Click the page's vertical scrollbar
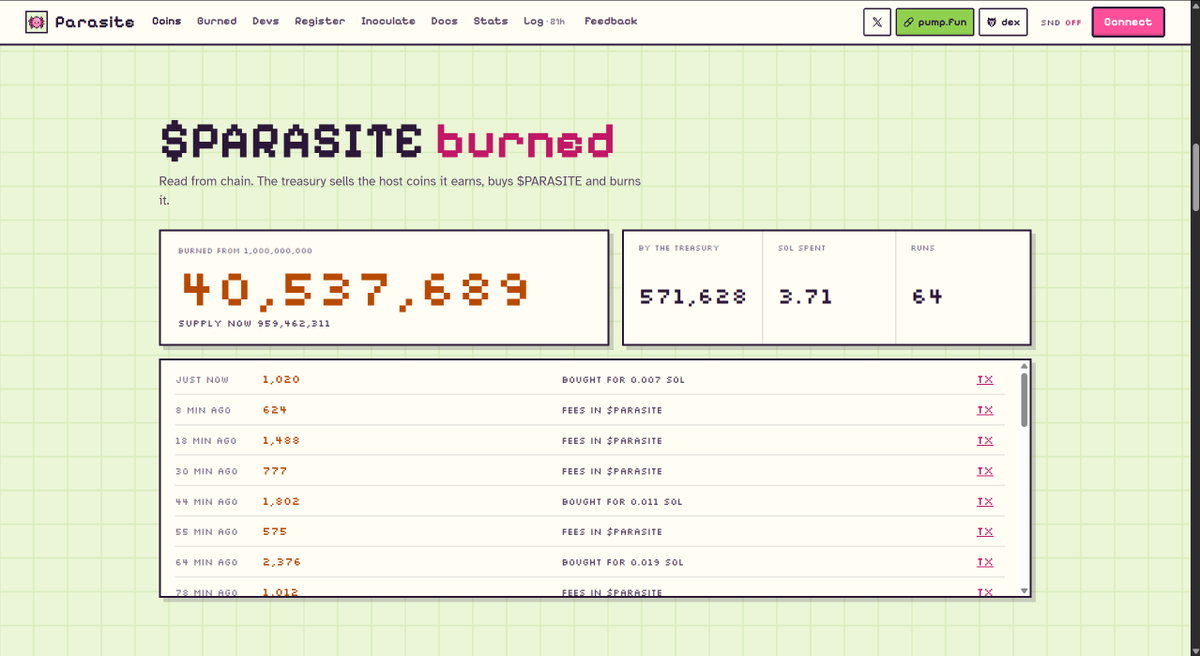The width and height of the screenshot is (1200, 656). coord(1194,176)
